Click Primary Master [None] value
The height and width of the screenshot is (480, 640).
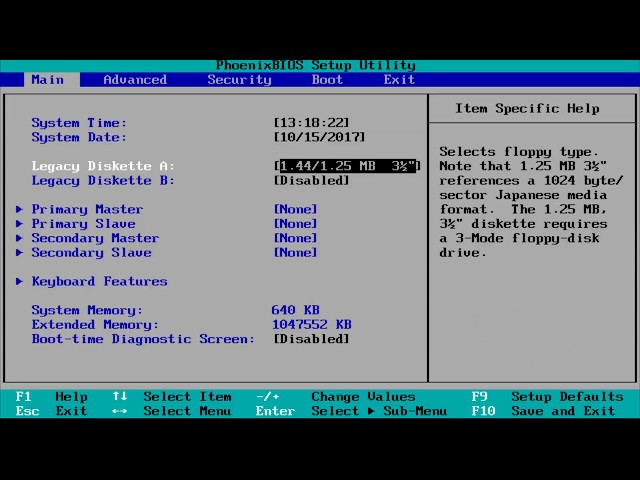click(296, 209)
